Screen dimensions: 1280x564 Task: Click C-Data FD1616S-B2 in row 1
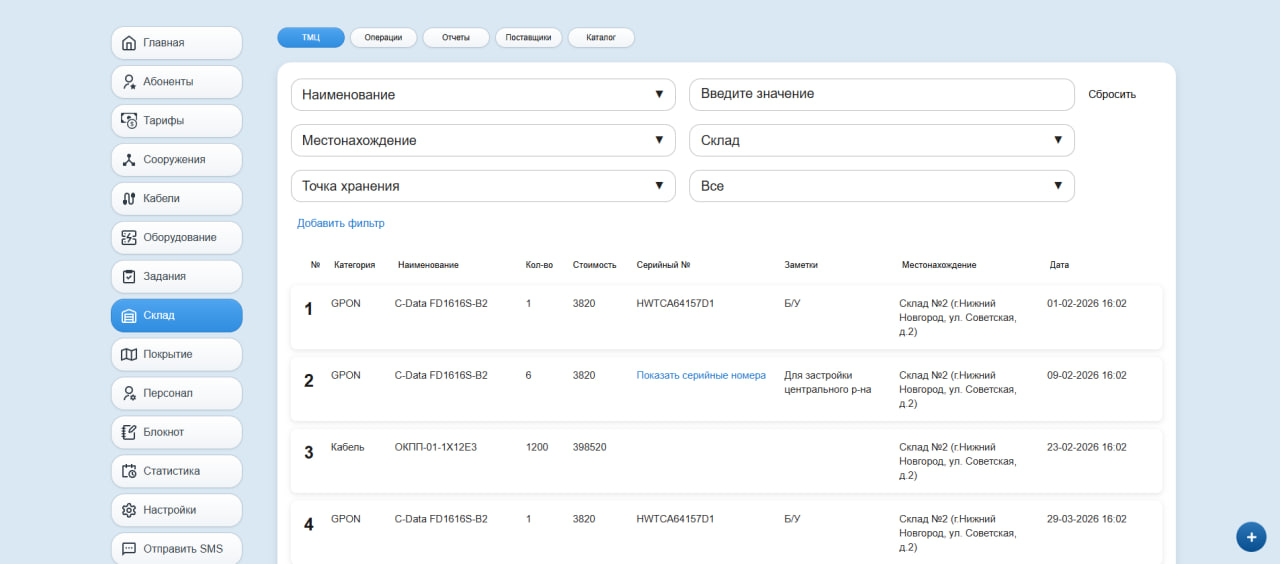pos(441,304)
